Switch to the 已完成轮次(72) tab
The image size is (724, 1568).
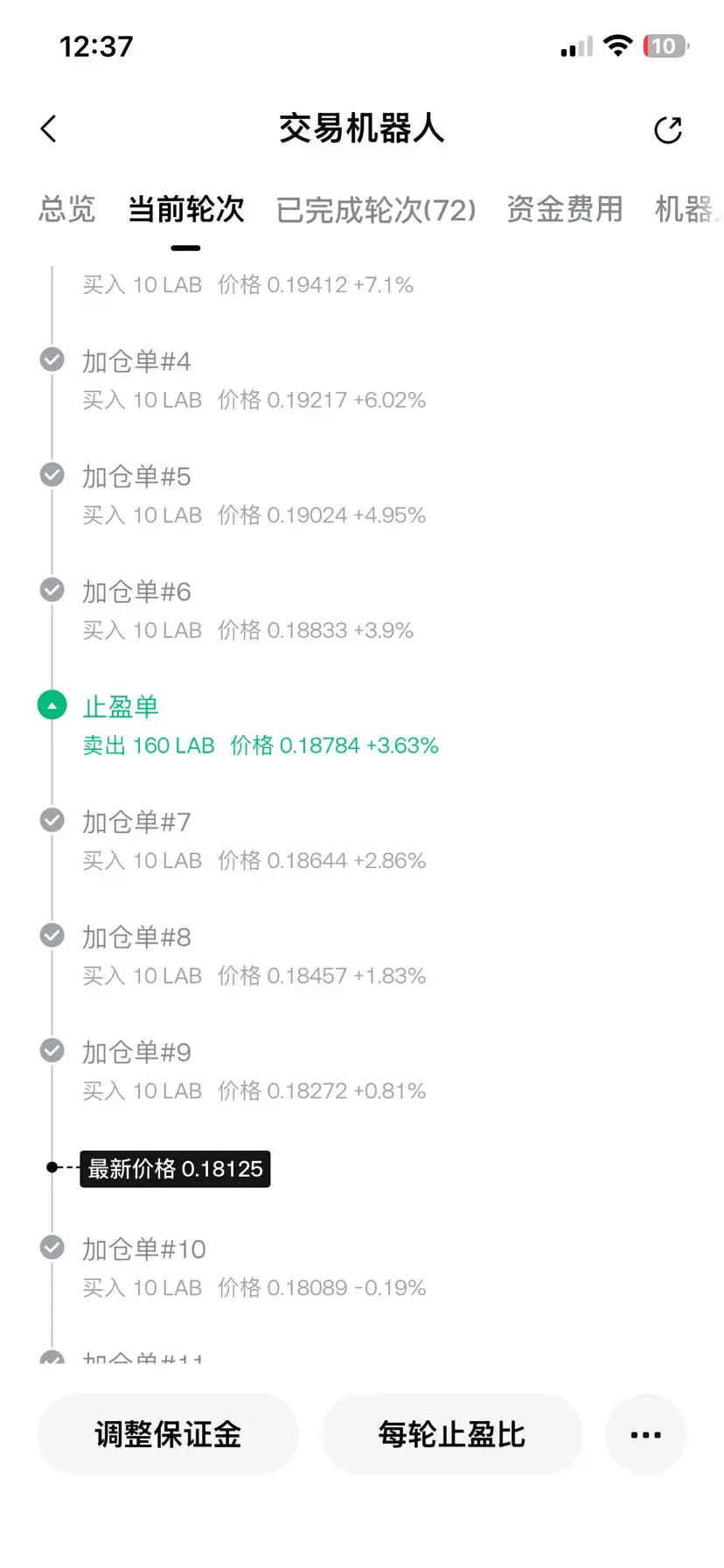click(x=376, y=210)
